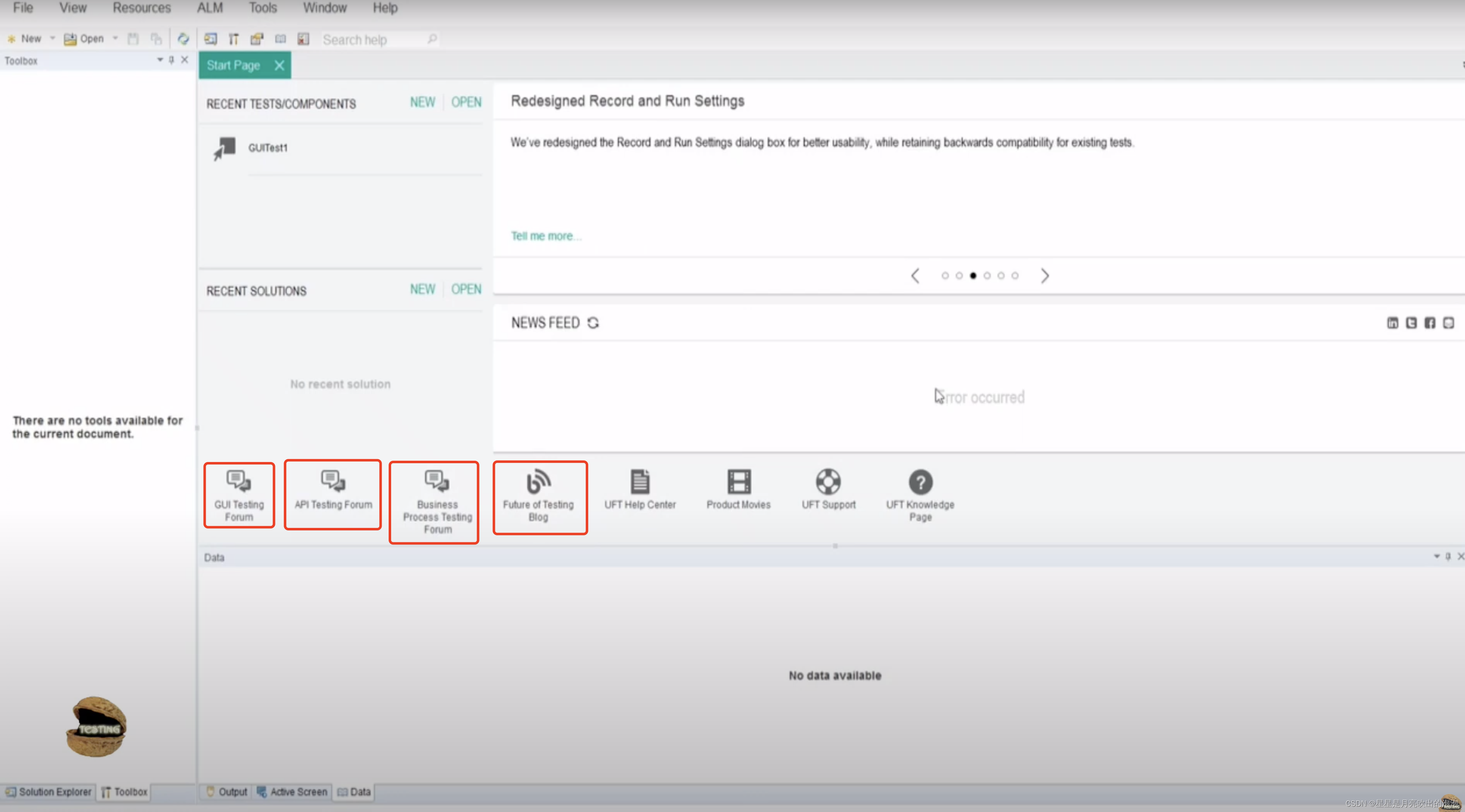Click the Save All toolbar icon

[x=156, y=39]
